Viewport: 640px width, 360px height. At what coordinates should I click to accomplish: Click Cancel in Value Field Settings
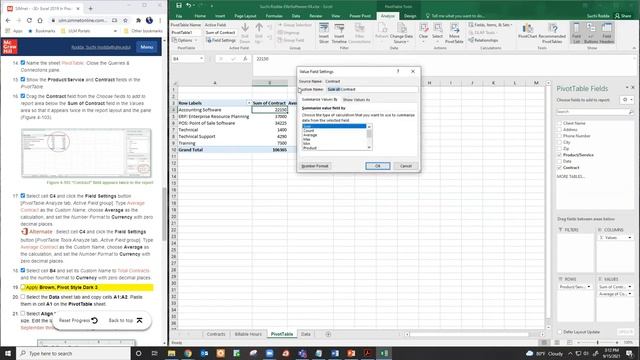coord(406,166)
